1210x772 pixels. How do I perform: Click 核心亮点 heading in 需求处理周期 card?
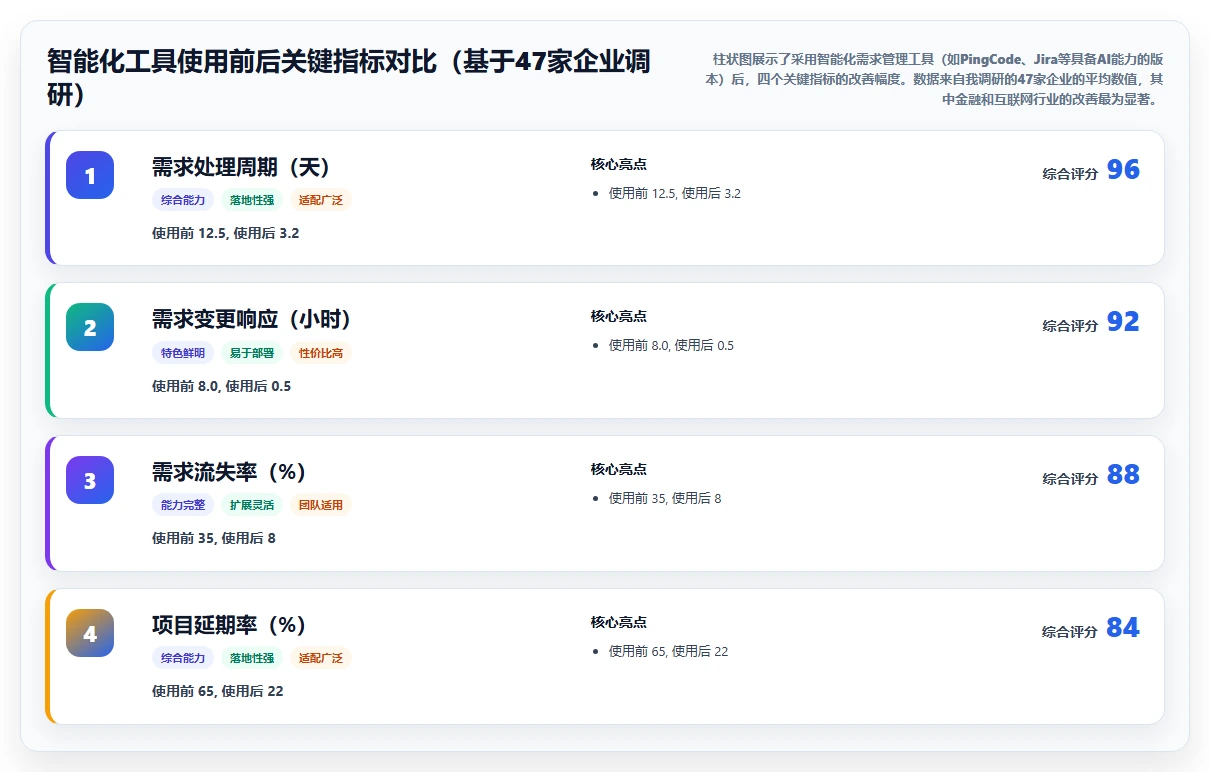(x=619, y=164)
